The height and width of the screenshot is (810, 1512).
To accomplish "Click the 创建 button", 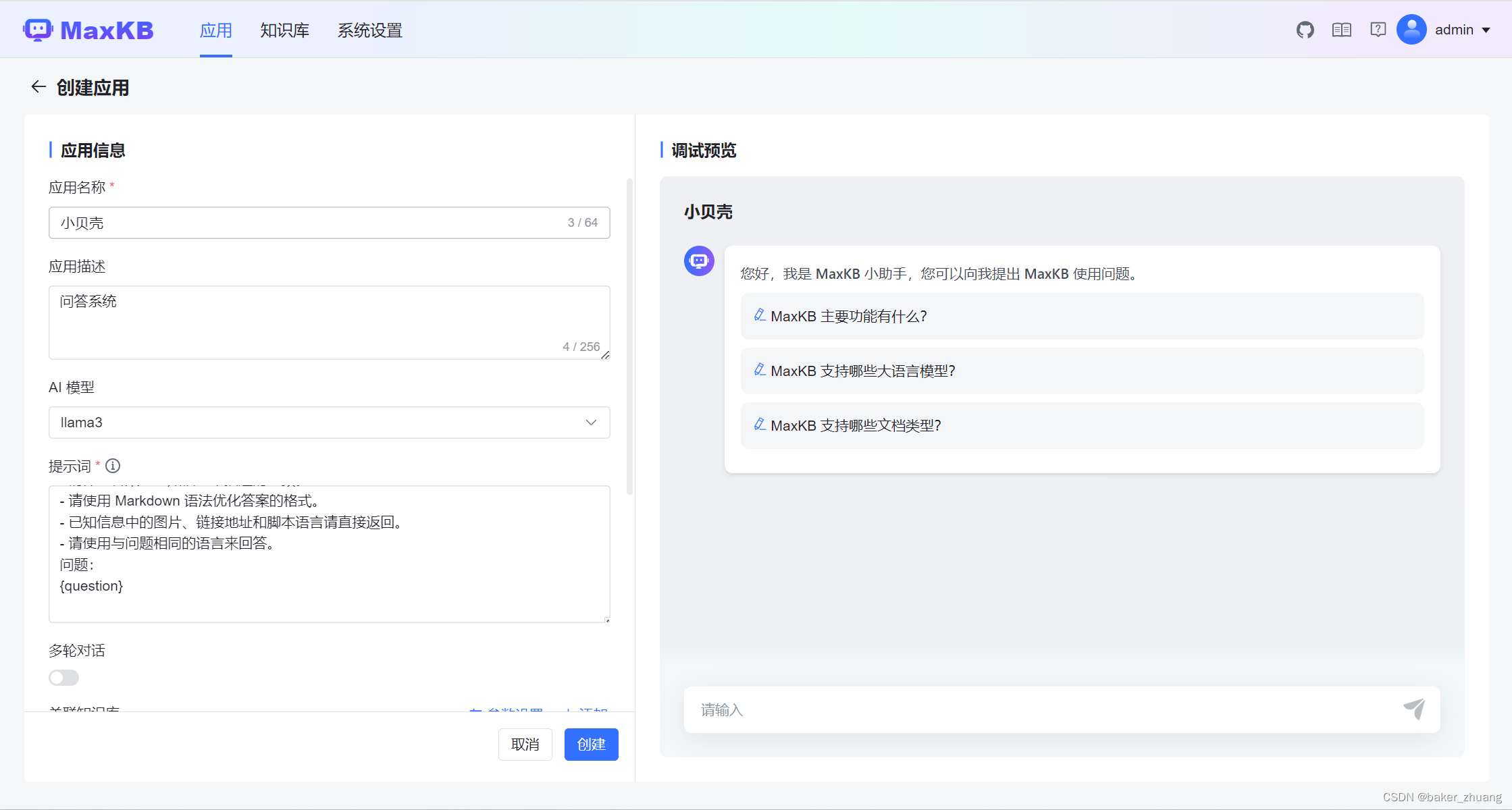I will pyautogui.click(x=591, y=744).
